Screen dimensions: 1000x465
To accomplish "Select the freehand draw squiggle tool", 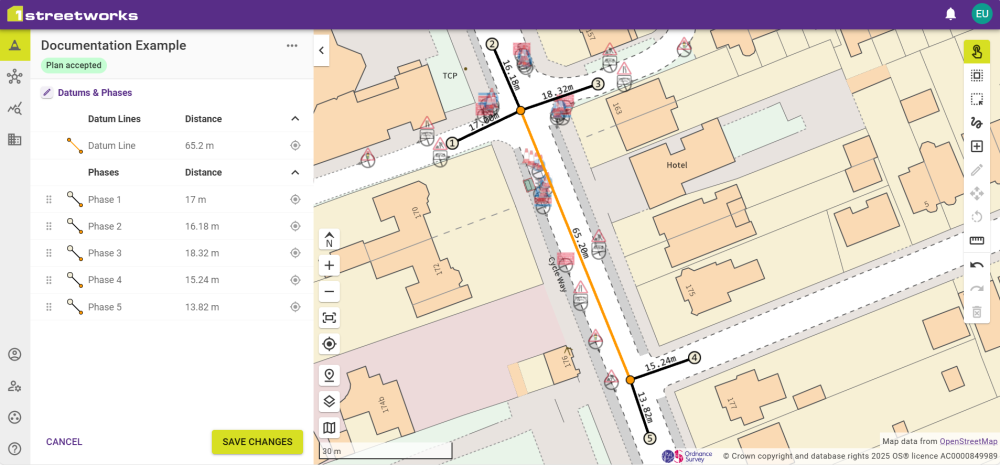I will coord(977,123).
